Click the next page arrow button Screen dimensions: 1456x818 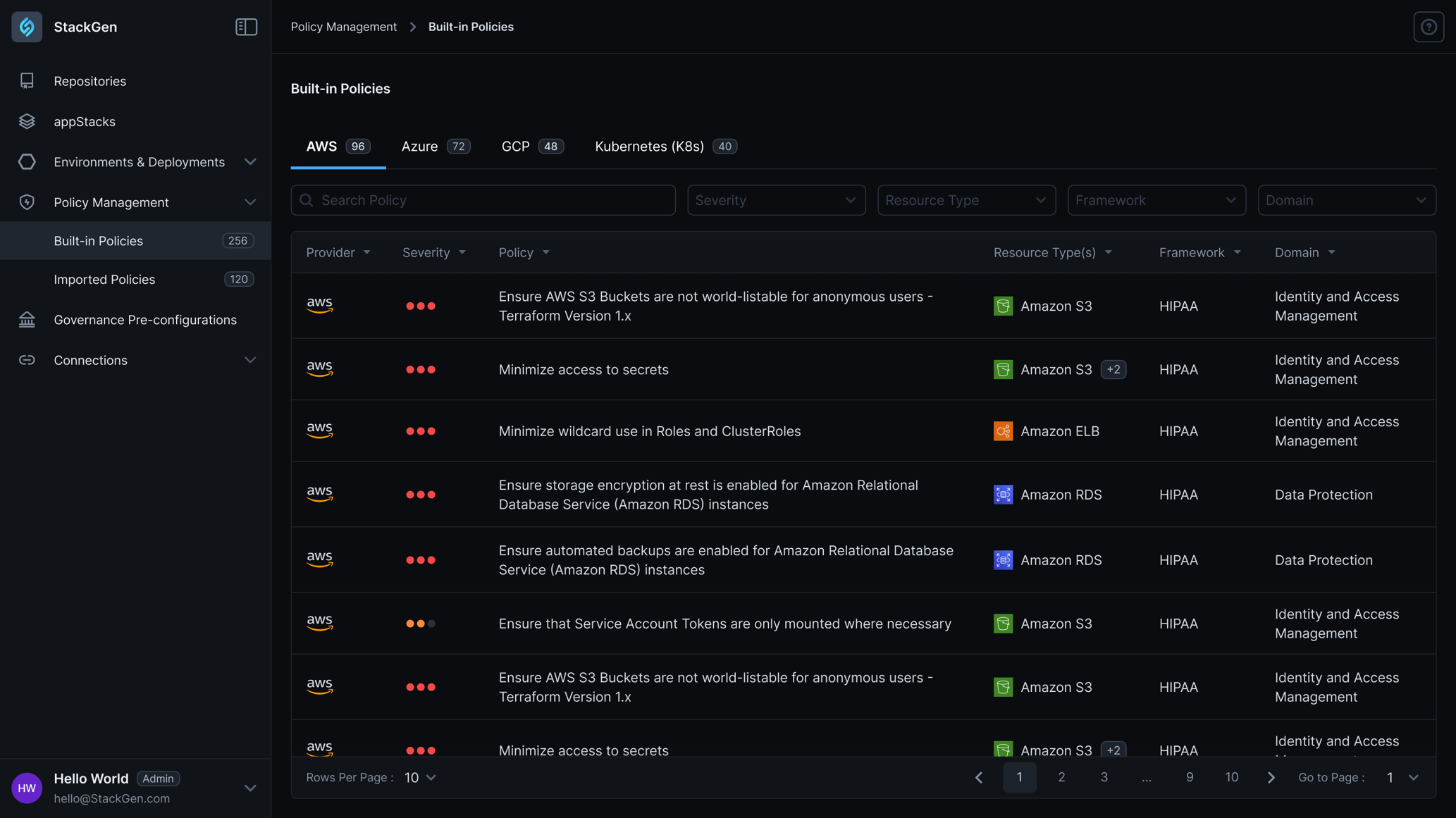click(1270, 776)
